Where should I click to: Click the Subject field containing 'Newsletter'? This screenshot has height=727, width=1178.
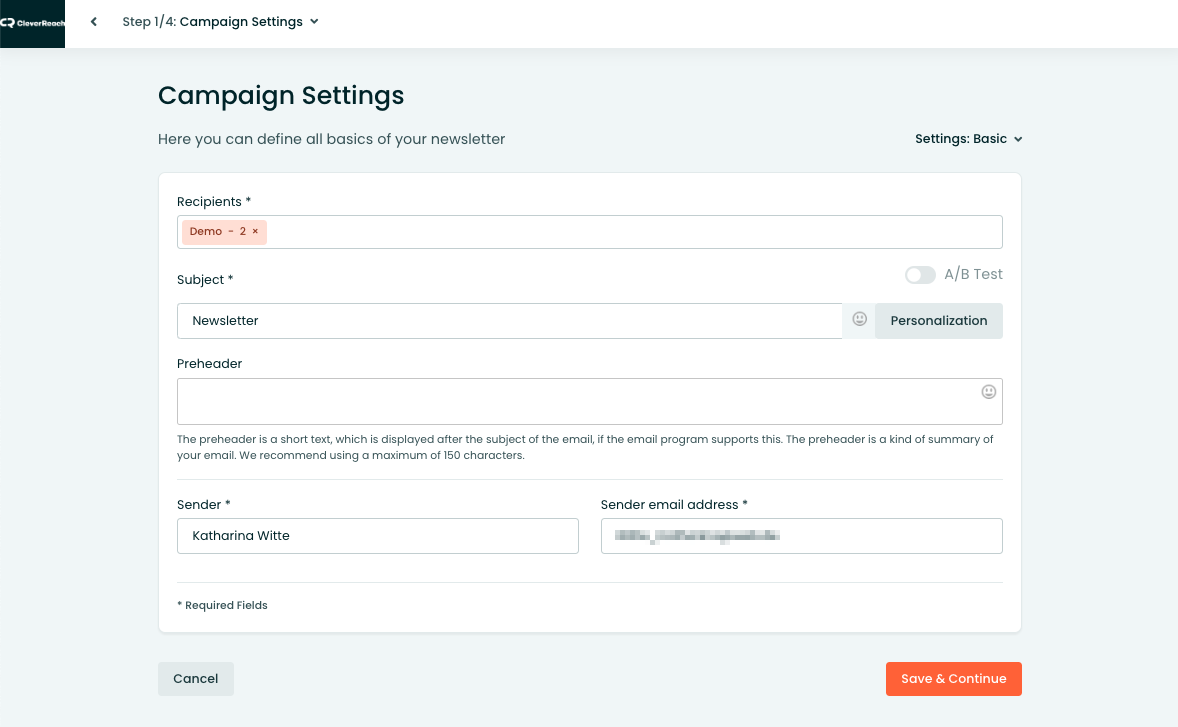coord(500,320)
